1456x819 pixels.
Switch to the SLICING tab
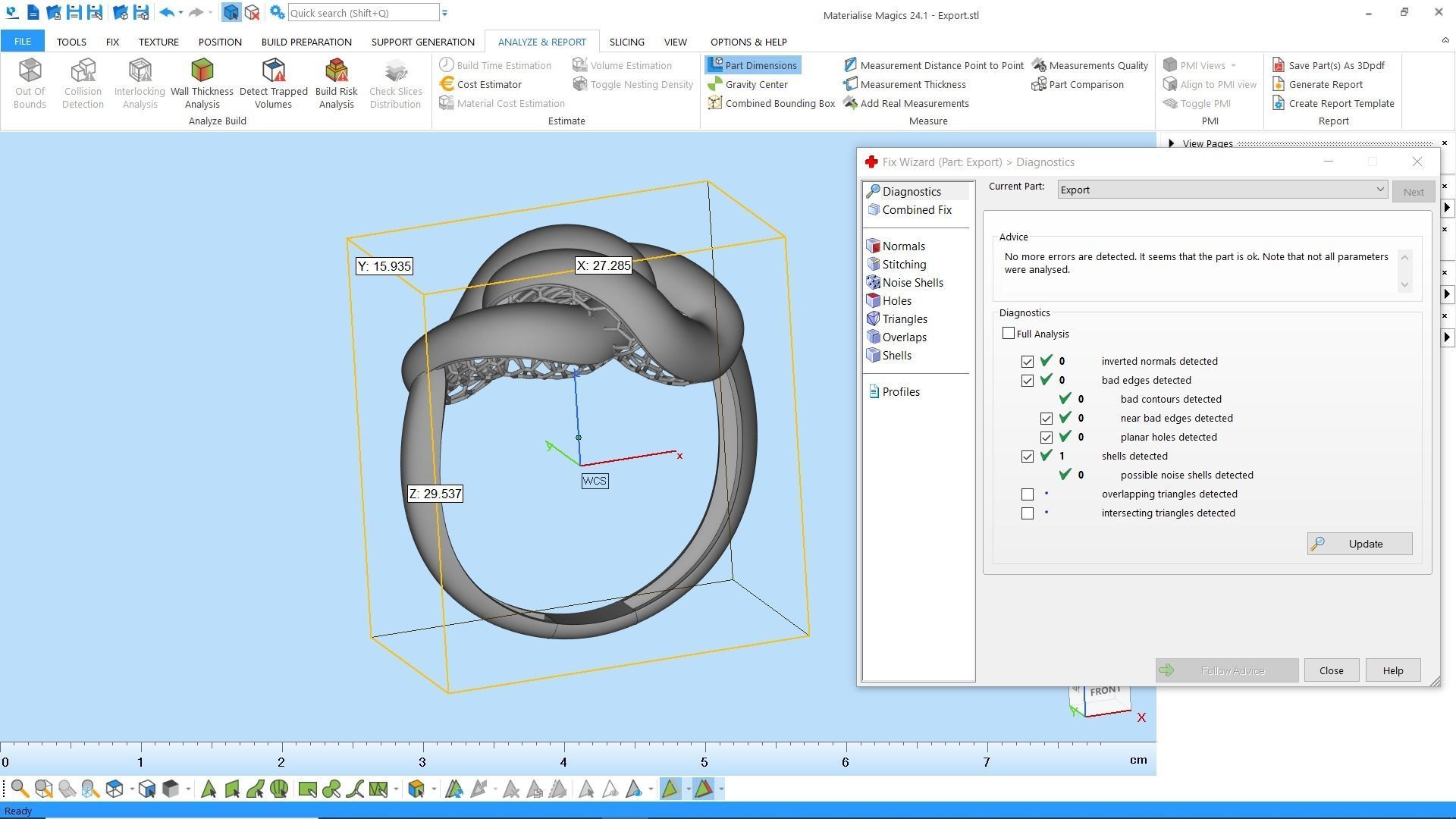(626, 42)
